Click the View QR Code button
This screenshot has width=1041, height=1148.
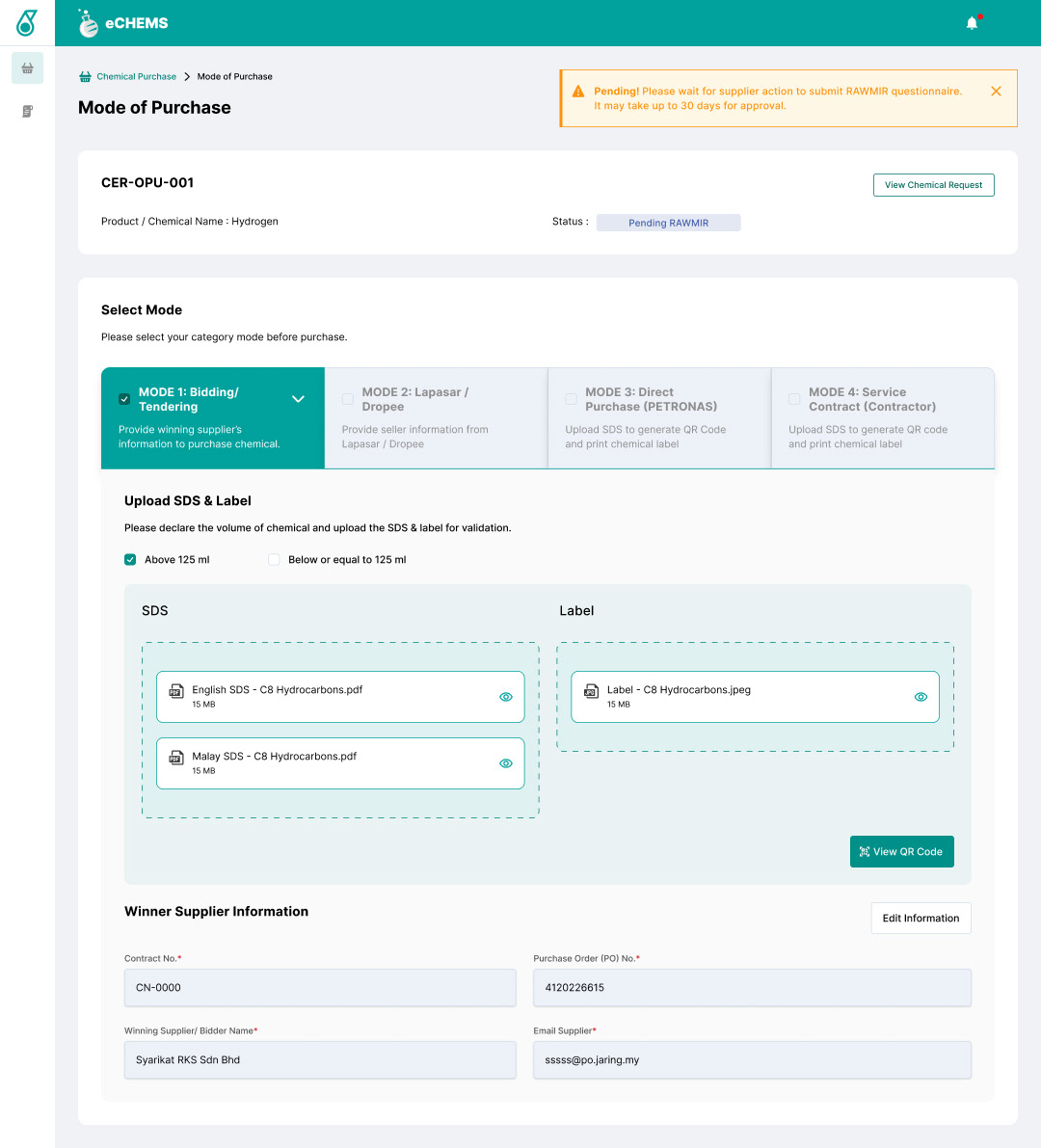pos(901,852)
